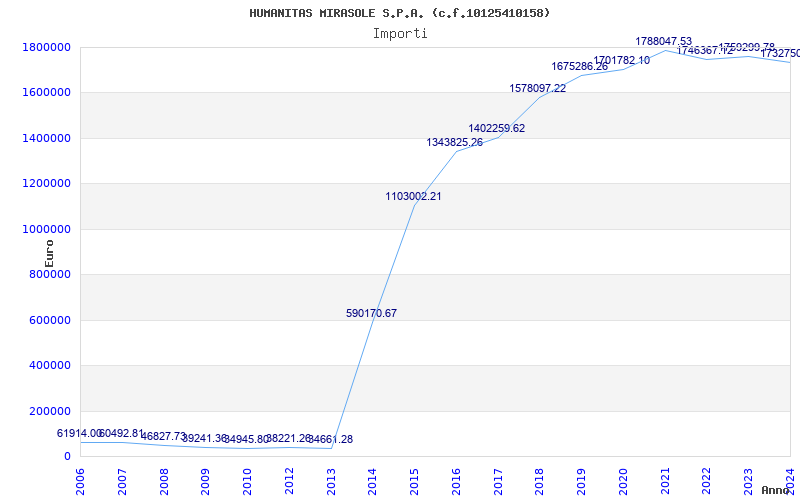Screen dimensions: 800x500
Task: Click the 2009 year label
Action: pos(206,481)
